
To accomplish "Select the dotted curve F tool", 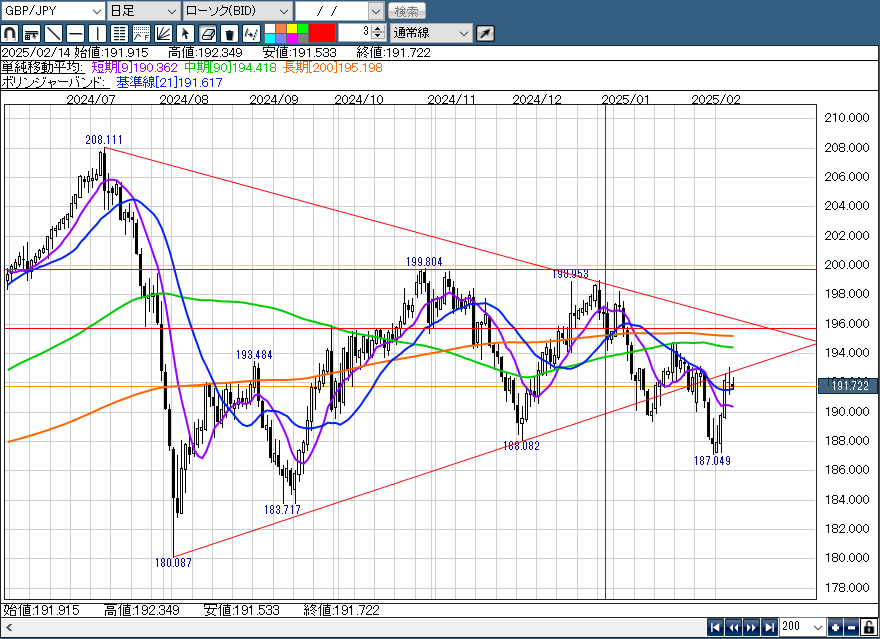I will pyautogui.click(x=141, y=33).
